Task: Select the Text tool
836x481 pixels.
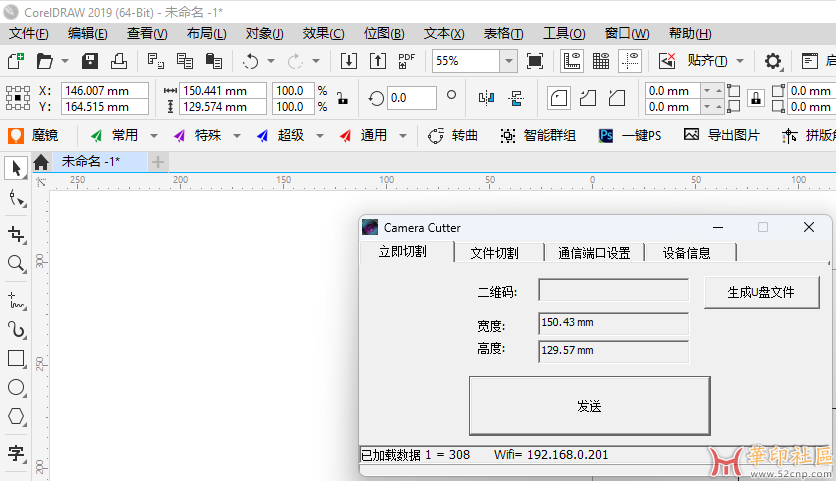Action: 16,453
